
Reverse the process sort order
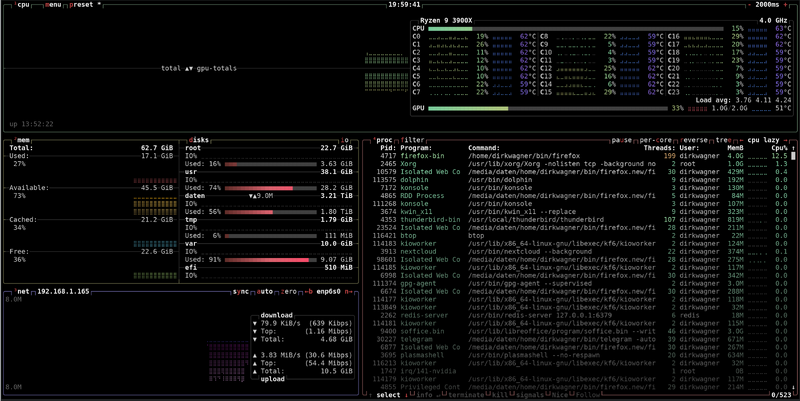pyautogui.click(x=693, y=140)
